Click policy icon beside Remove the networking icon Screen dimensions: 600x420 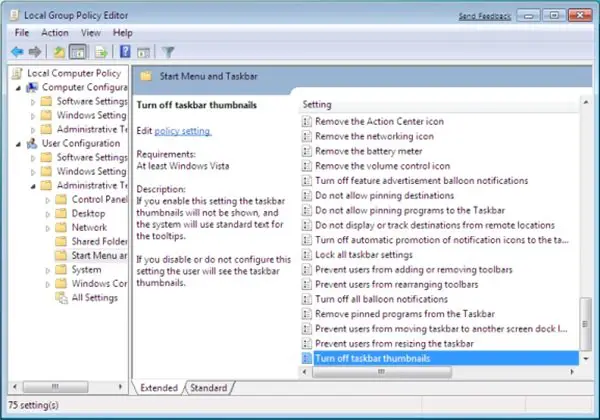pyautogui.click(x=307, y=136)
